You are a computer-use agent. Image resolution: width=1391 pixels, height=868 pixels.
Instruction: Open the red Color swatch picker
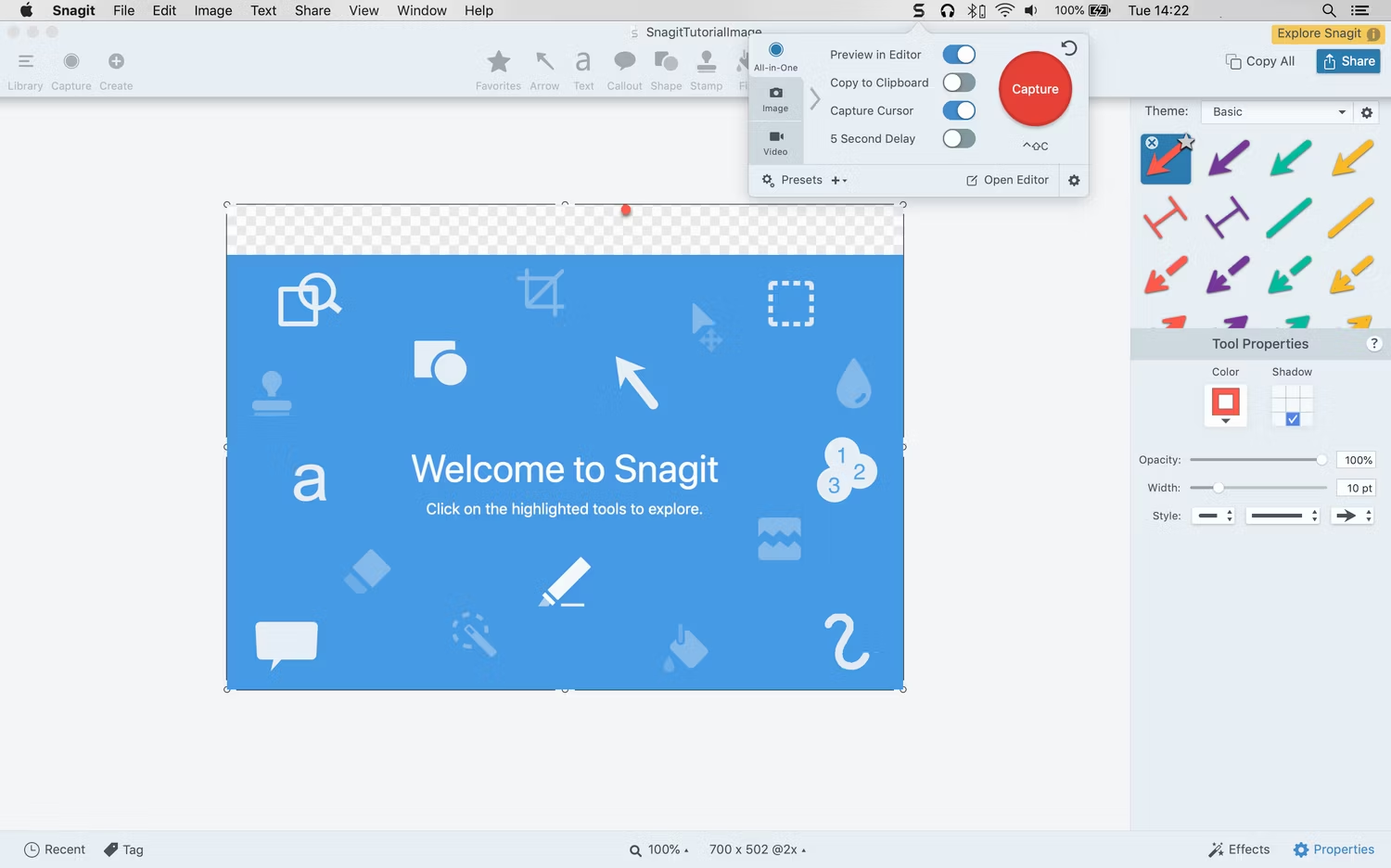(1225, 405)
